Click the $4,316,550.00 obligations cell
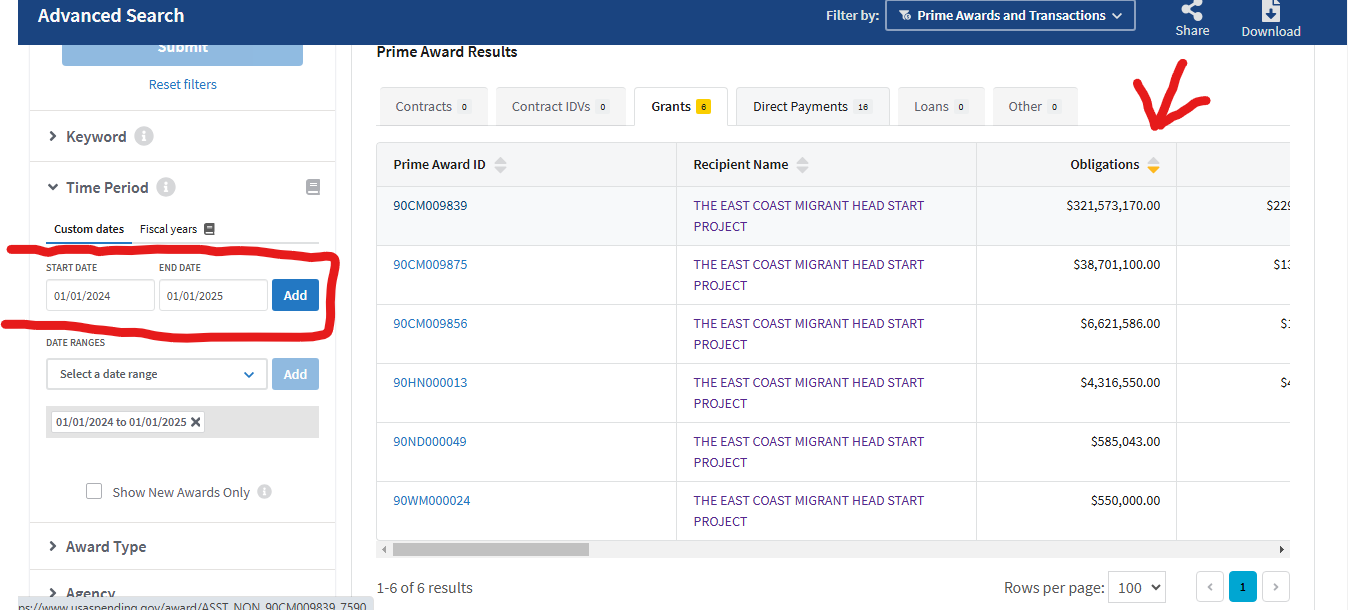 pyautogui.click(x=1076, y=393)
